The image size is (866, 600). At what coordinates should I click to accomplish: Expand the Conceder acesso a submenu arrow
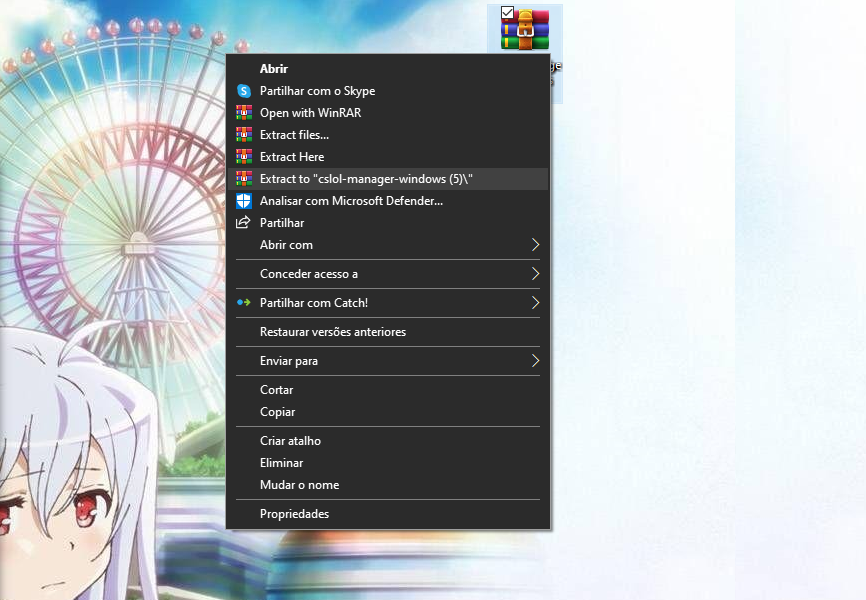[535, 274]
